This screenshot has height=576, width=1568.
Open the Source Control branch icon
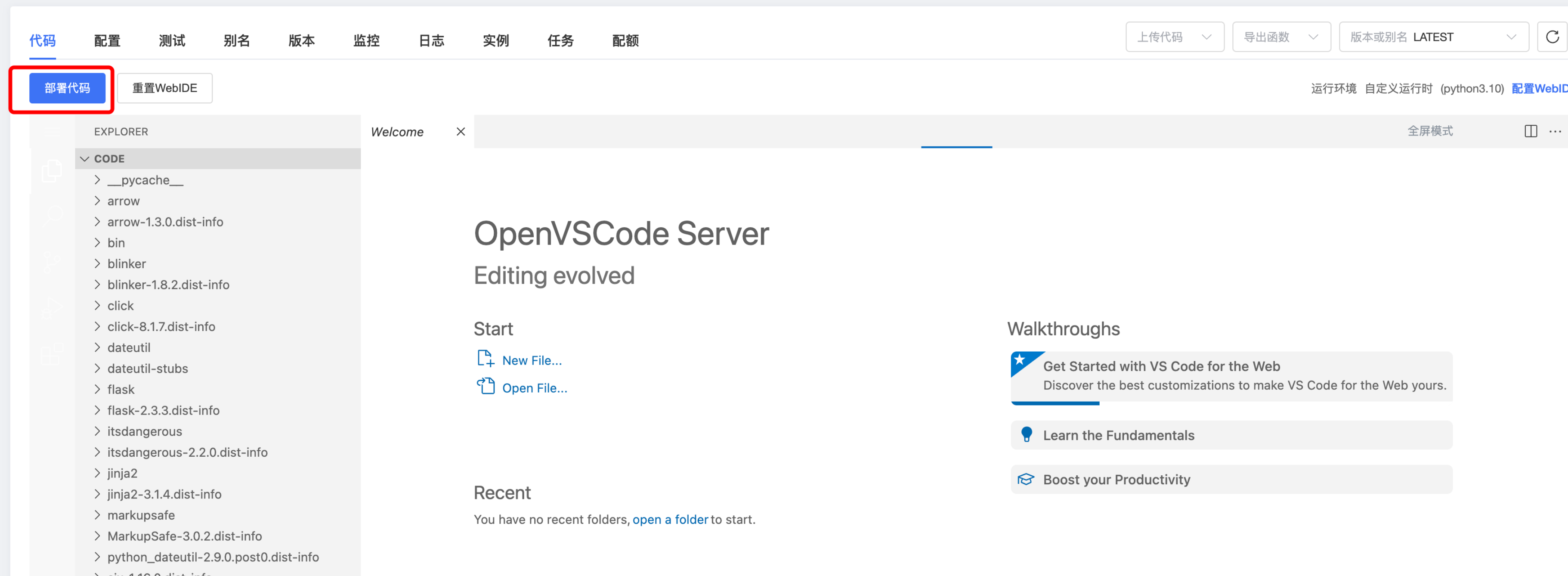[52, 262]
